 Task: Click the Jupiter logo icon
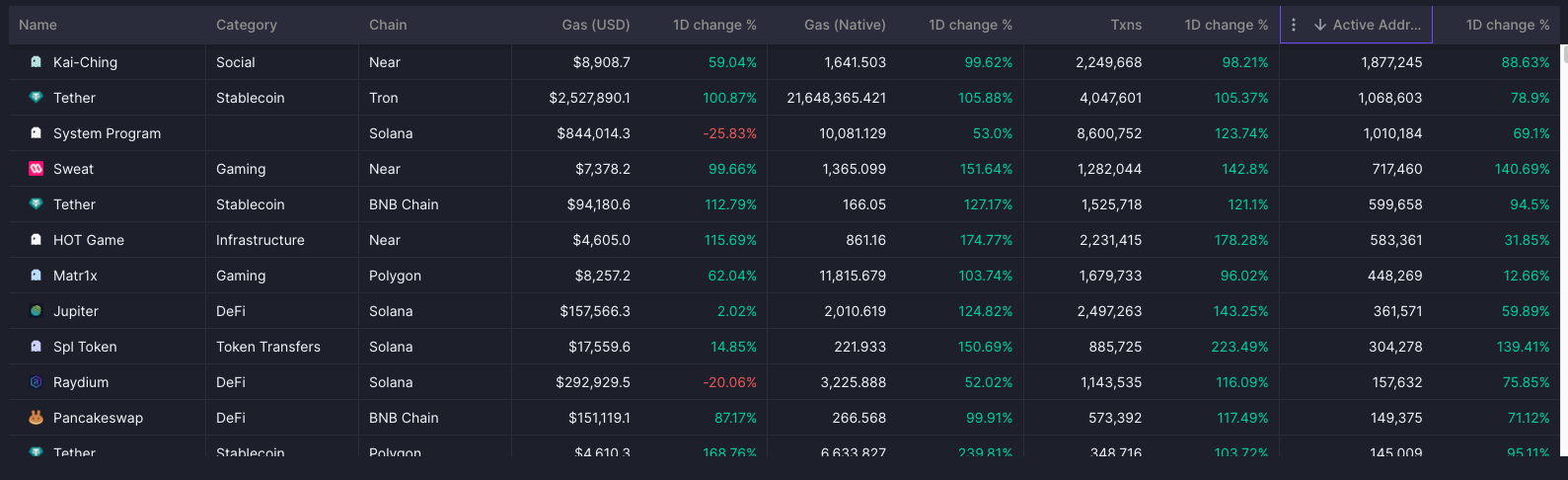(x=37, y=311)
